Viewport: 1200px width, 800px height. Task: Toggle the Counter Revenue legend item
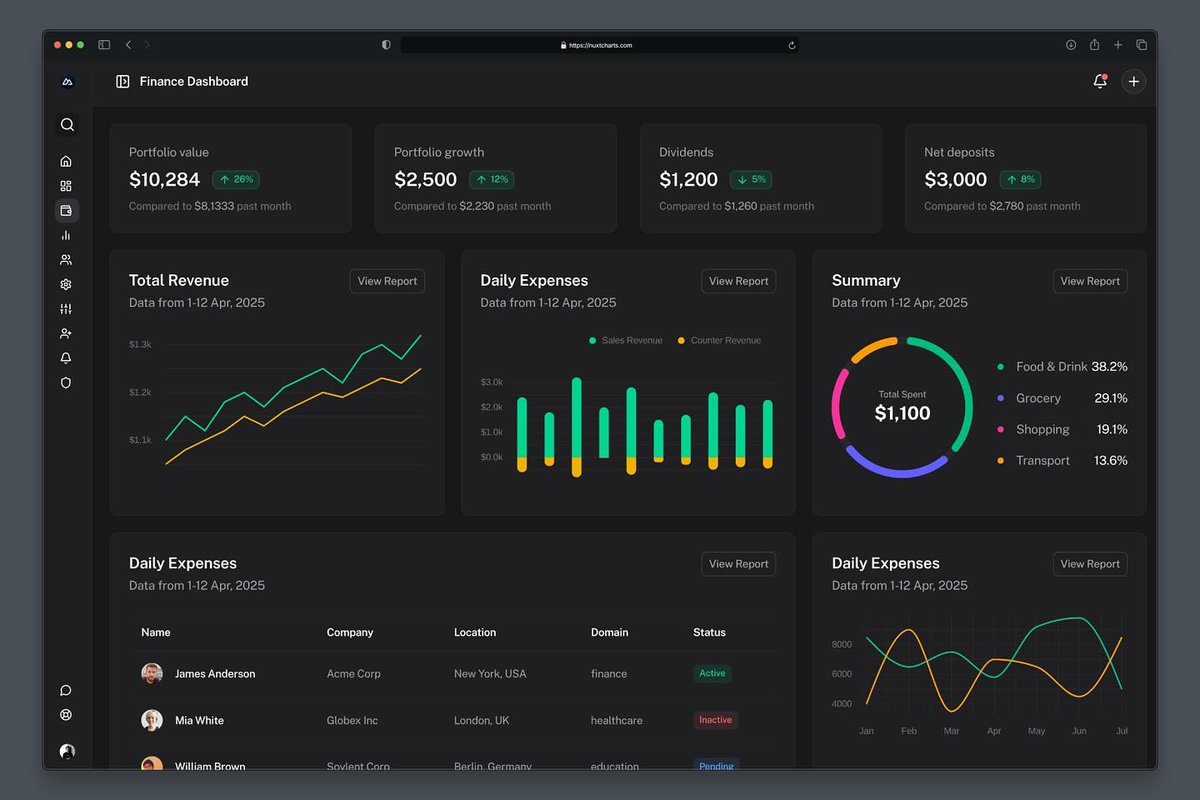(719, 341)
